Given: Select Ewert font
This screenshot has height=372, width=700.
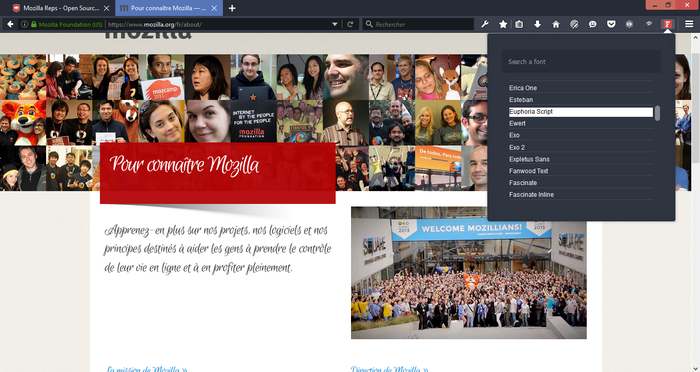Looking at the screenshot, I should 580,123.
